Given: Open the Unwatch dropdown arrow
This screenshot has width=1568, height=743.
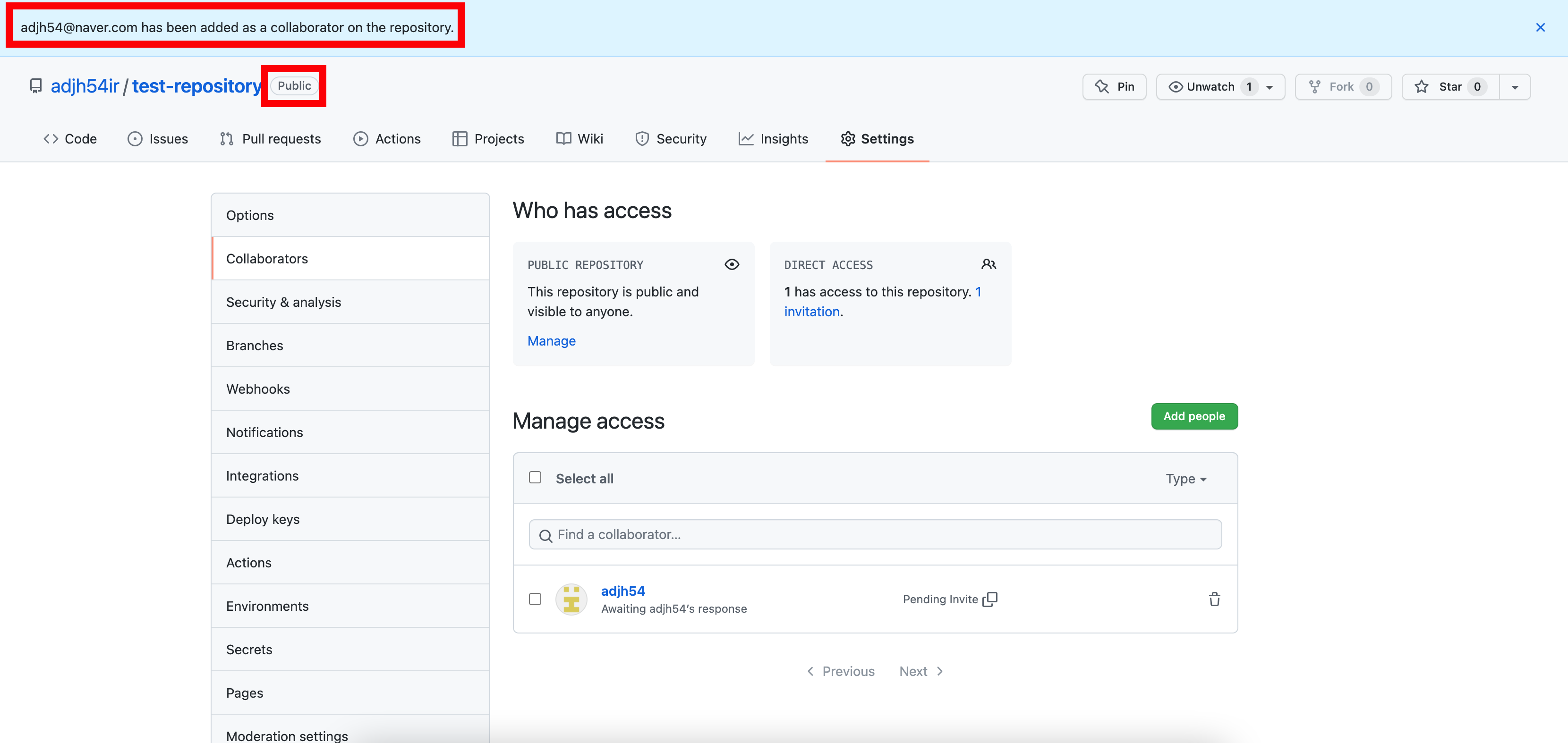Looking at the screenshot, I should point(1269,87).
